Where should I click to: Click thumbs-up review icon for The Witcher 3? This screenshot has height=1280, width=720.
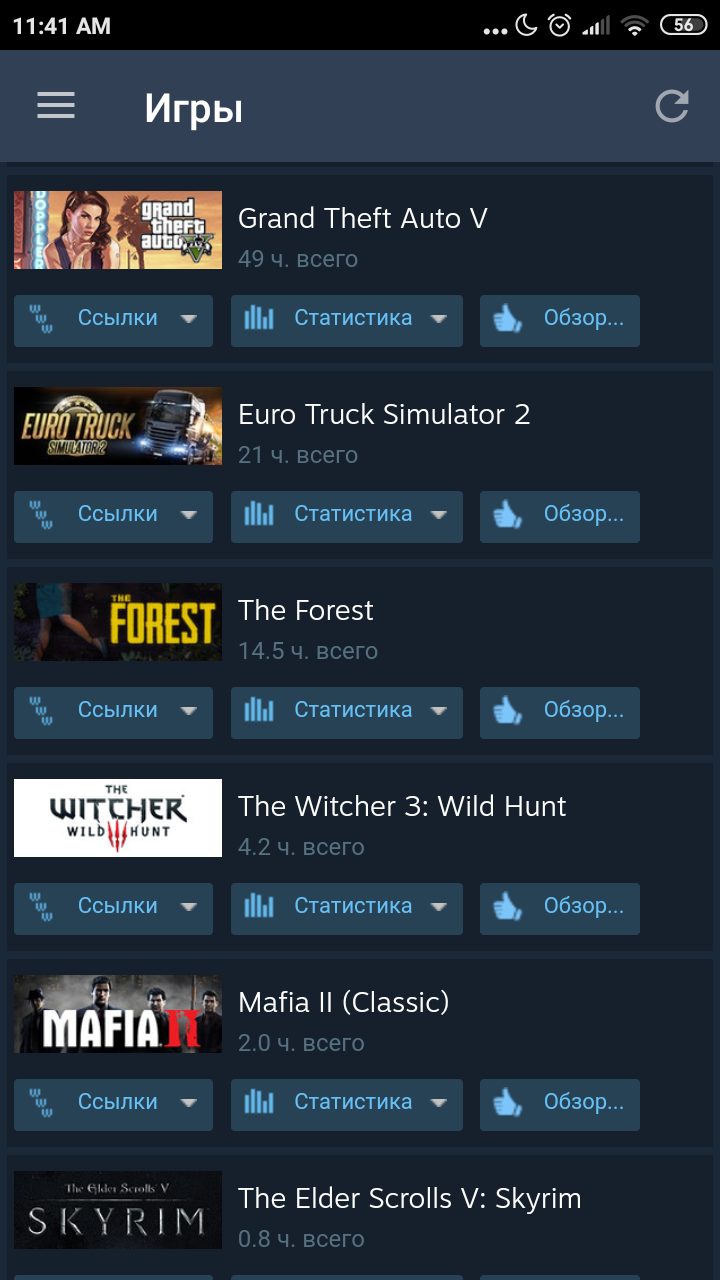click(x=508, y=907)
